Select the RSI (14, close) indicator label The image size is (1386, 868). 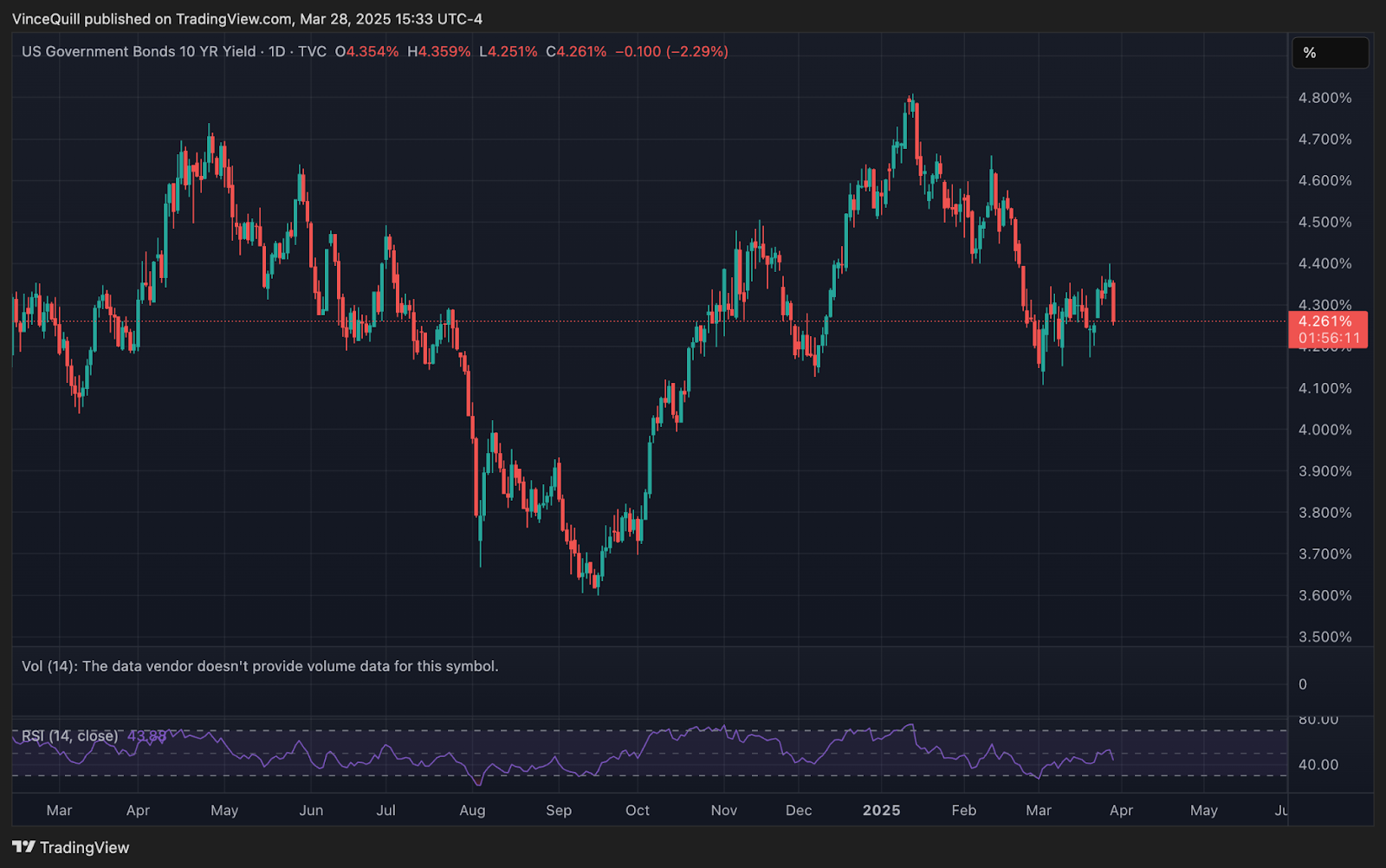pos(70,736)
